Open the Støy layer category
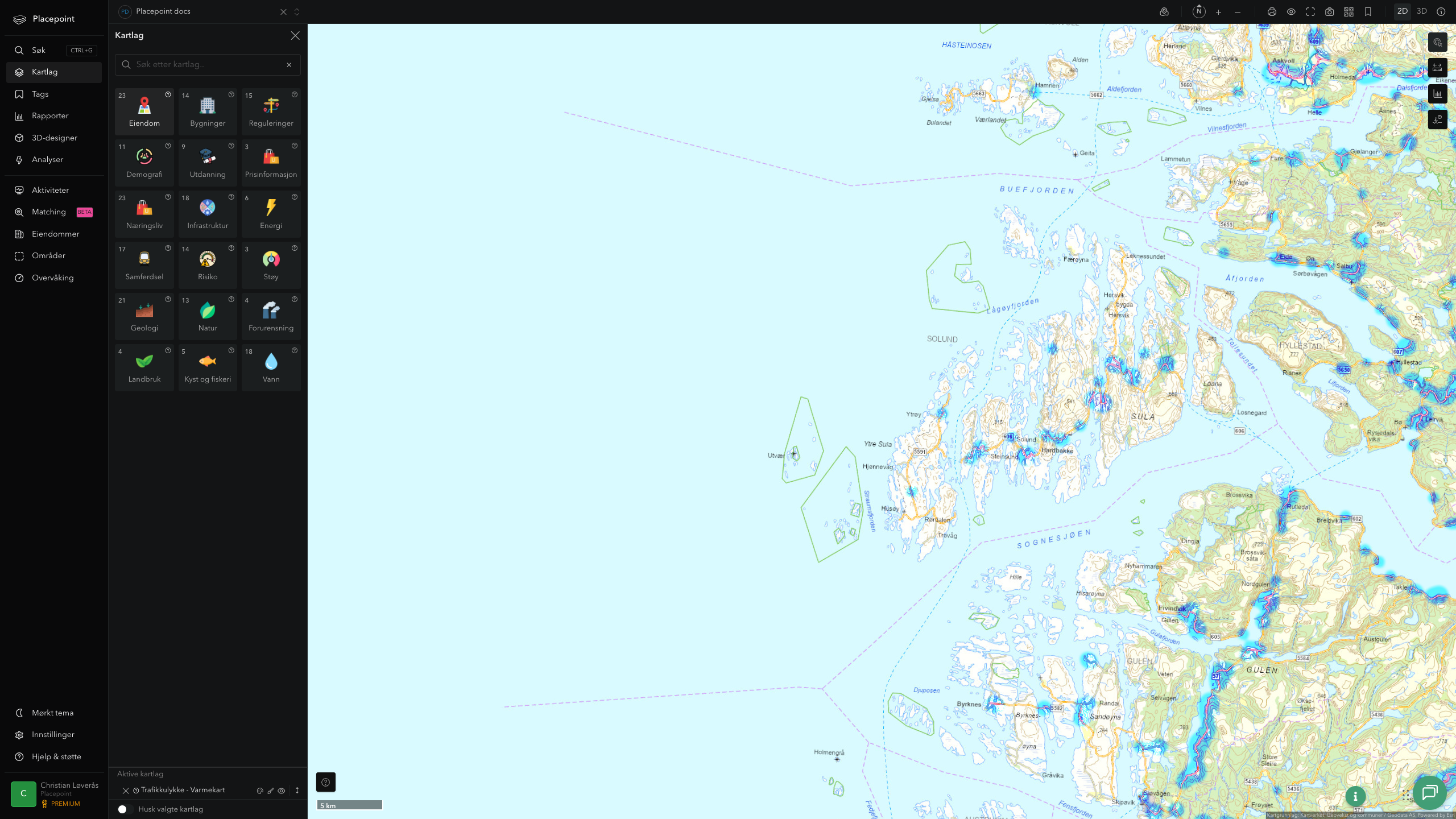Viewport: 1456px width, 819px height. [x=271, y=265]
